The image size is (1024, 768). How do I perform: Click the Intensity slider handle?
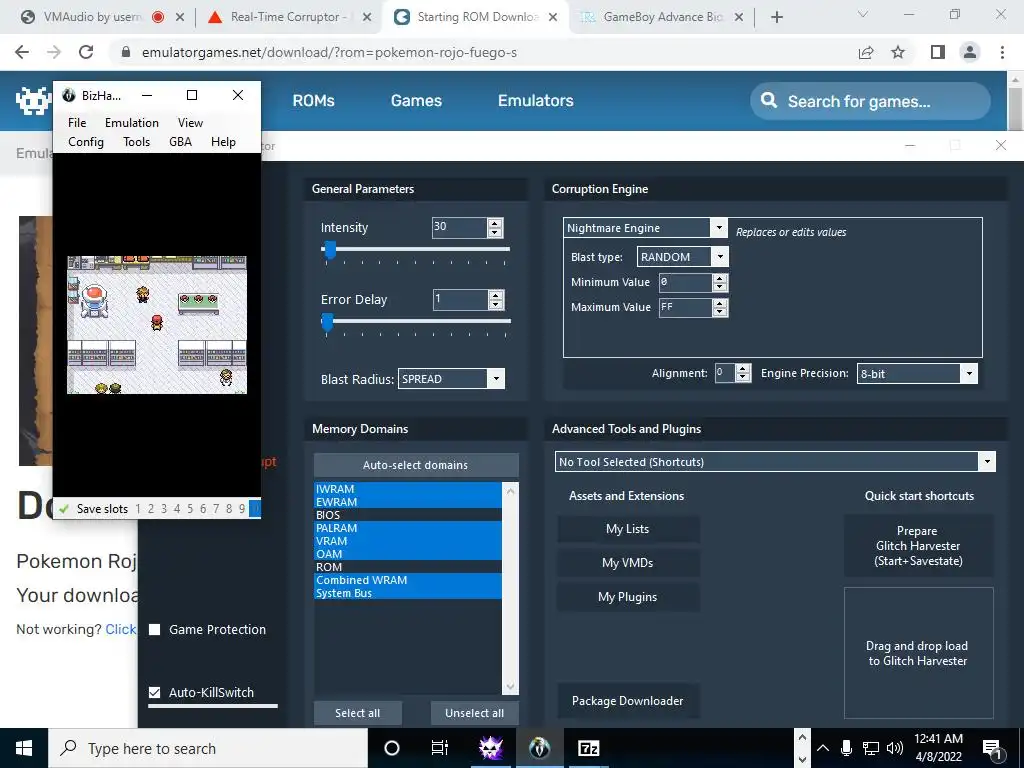330,249
